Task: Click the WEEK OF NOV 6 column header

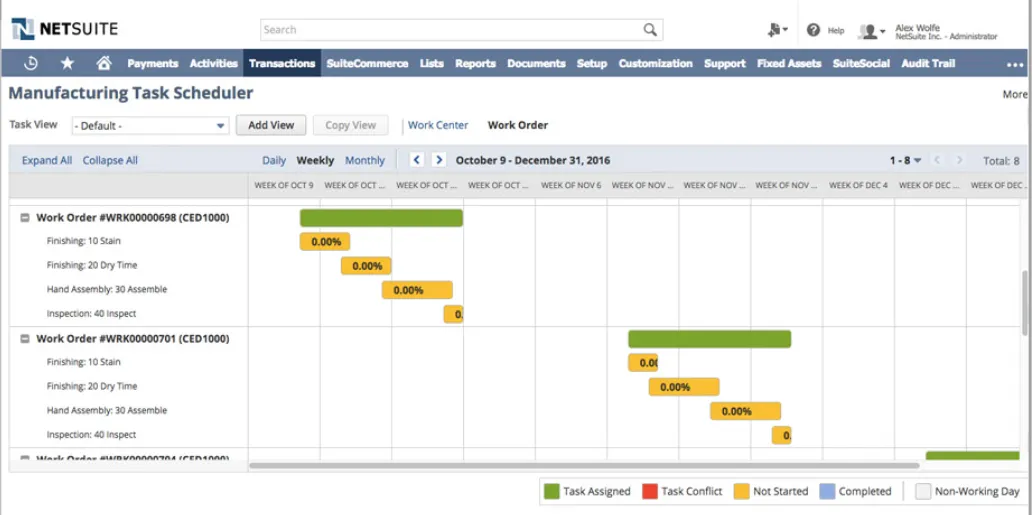Action: [x=571, y=186]
